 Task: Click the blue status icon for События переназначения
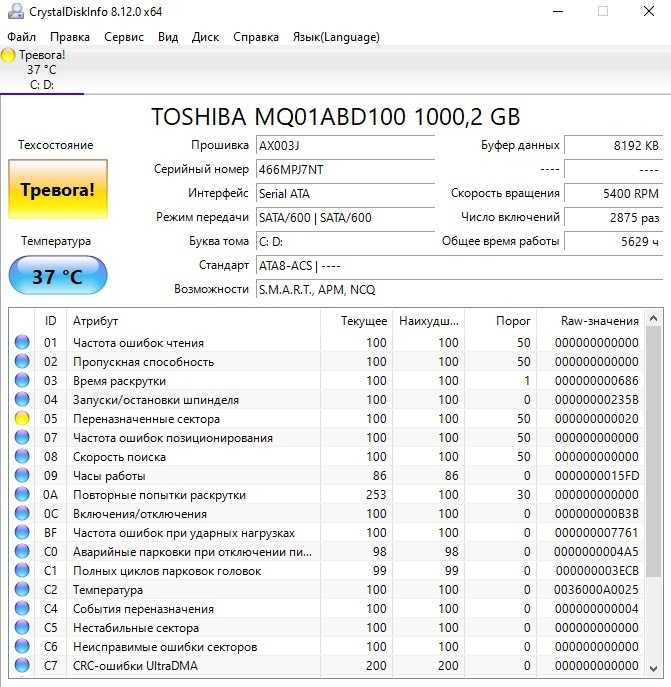pos(22,608)
